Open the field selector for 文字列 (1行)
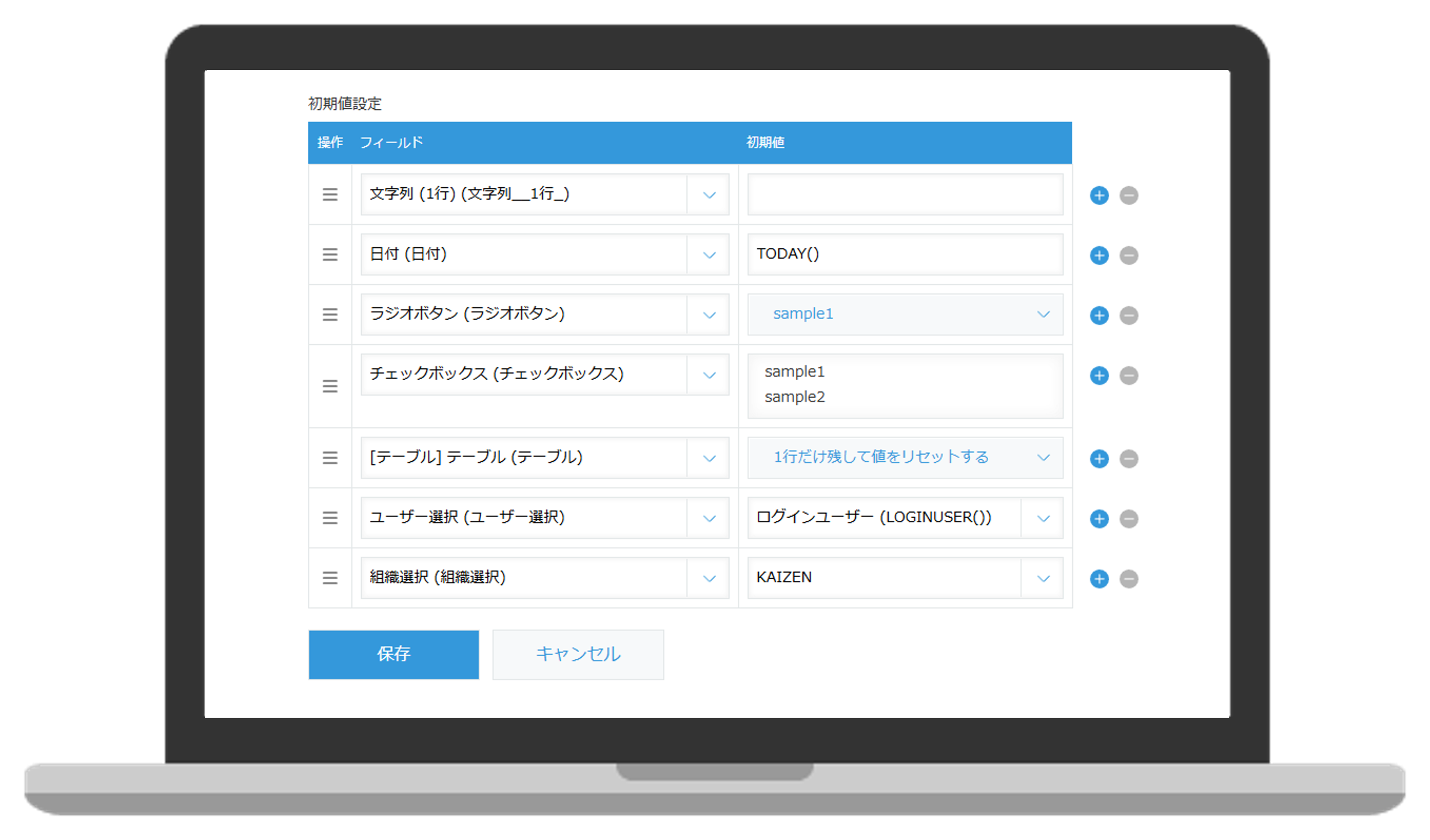This screenshot has height=840, width=1430. pos(709,195)
